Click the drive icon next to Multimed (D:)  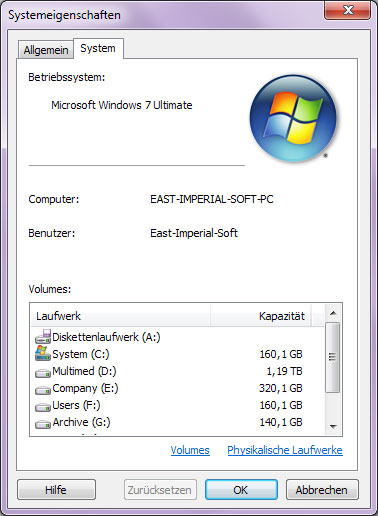coord(43,373)
